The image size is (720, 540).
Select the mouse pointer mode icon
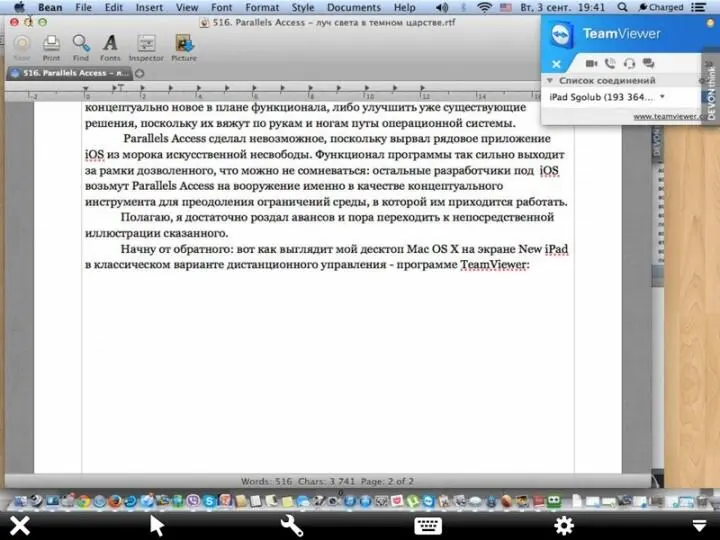[x=157, y=525]
